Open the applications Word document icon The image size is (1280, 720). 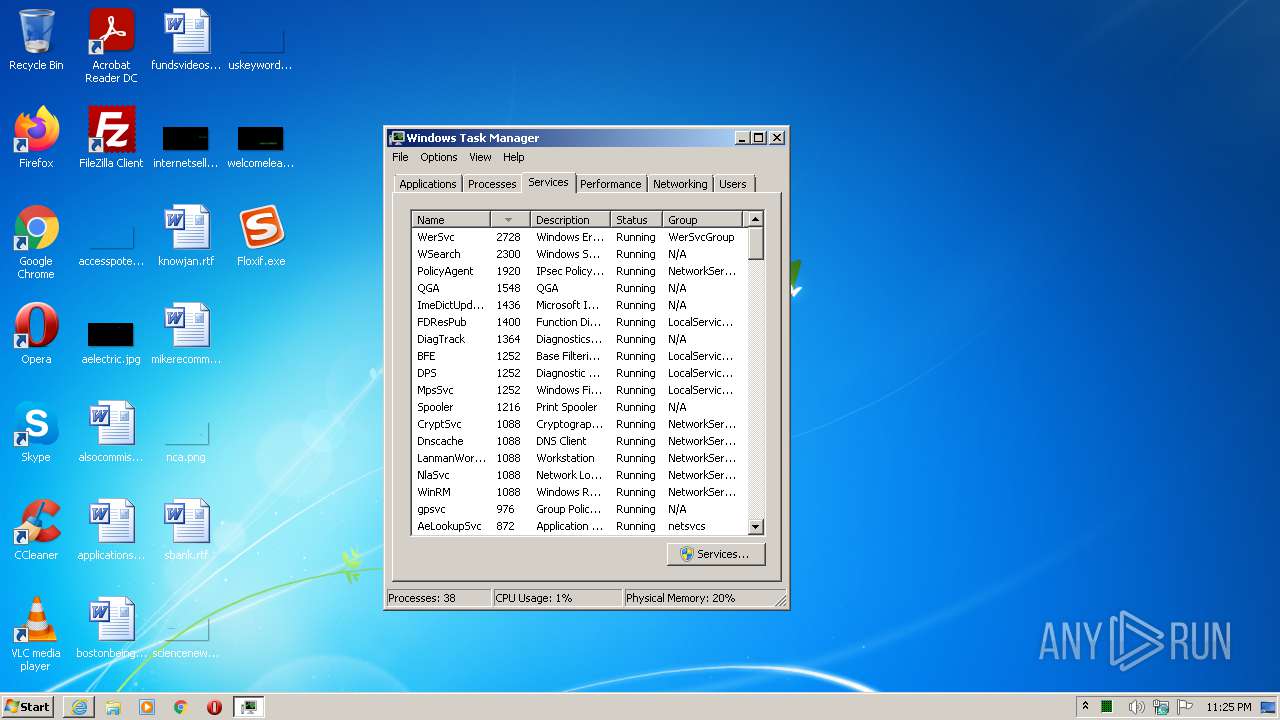(111, 530)
